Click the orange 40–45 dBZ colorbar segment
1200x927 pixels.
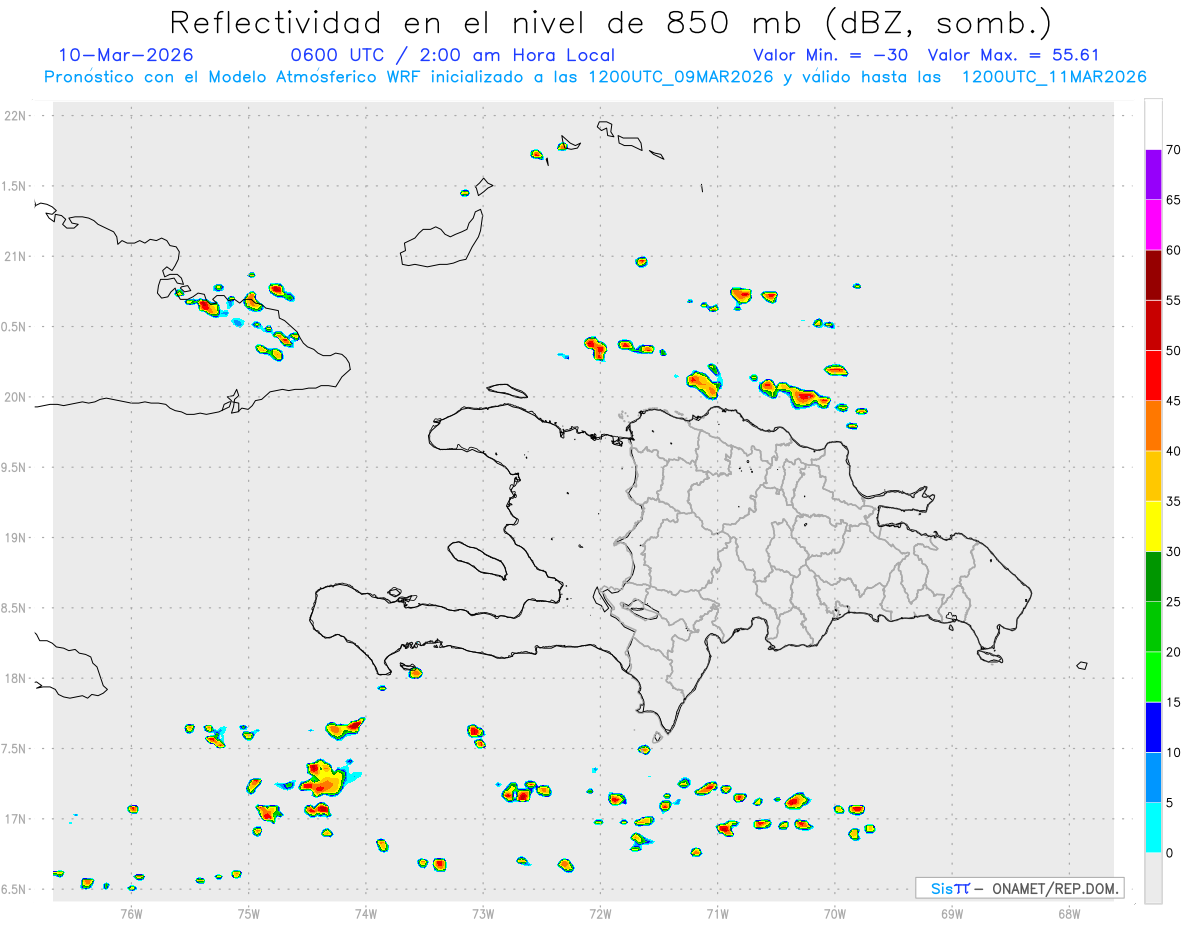pos(1153,426)
